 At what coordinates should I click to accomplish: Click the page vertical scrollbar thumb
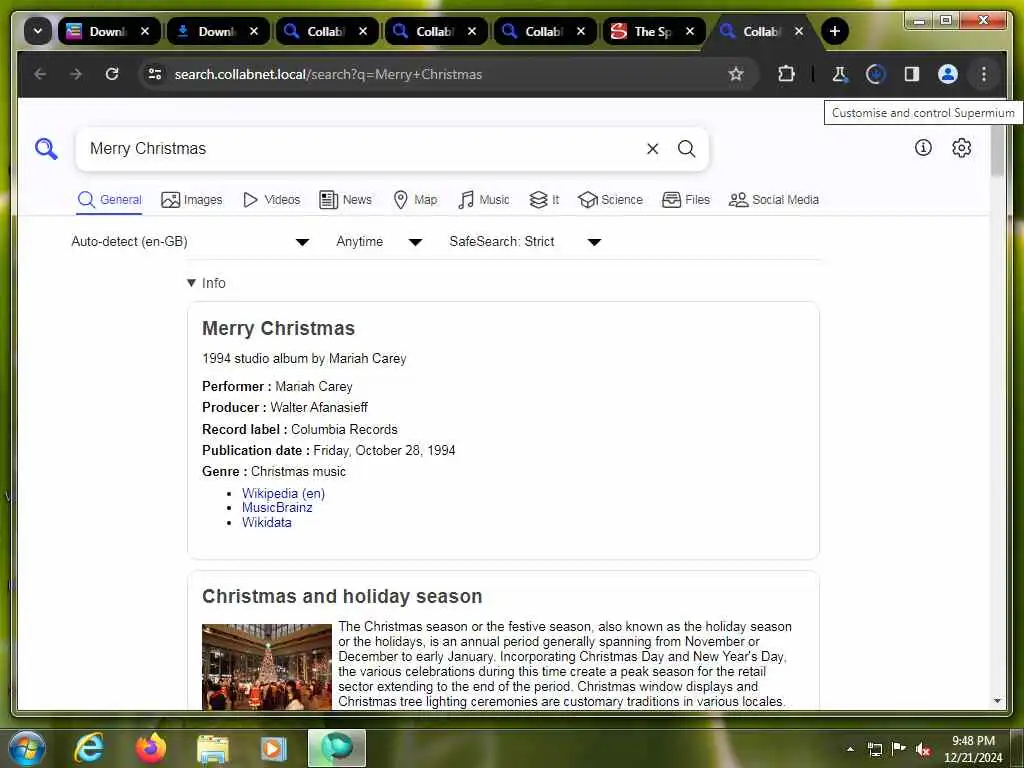(x=997, y=151)
